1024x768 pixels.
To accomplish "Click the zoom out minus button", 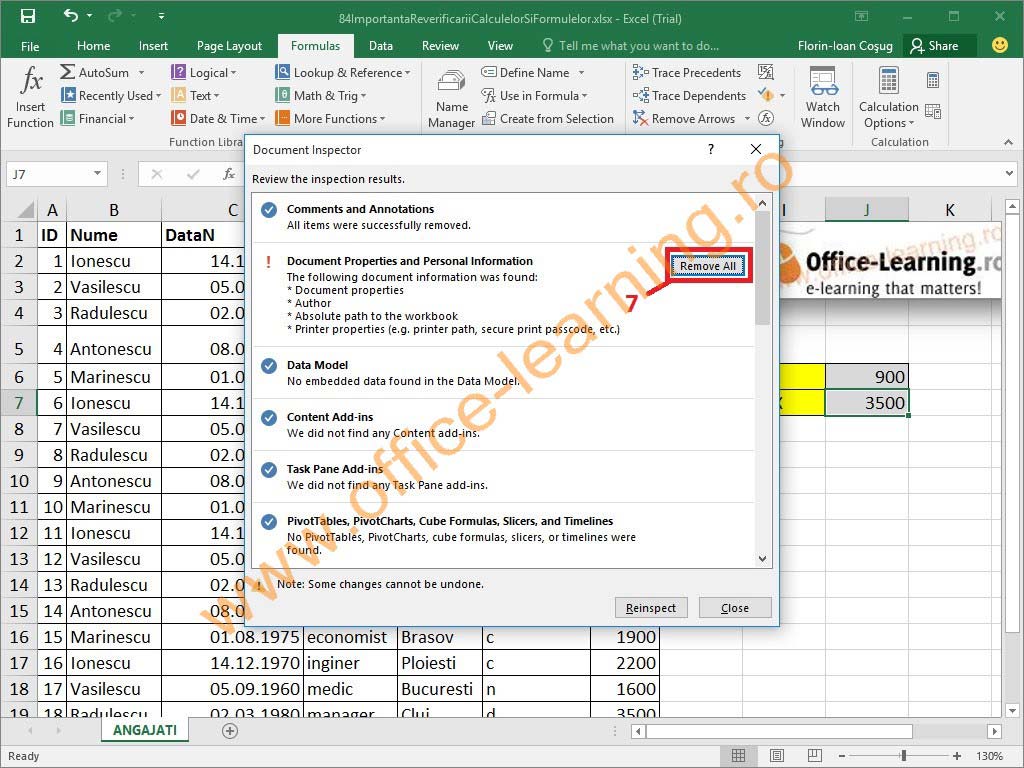I will 842,756.
